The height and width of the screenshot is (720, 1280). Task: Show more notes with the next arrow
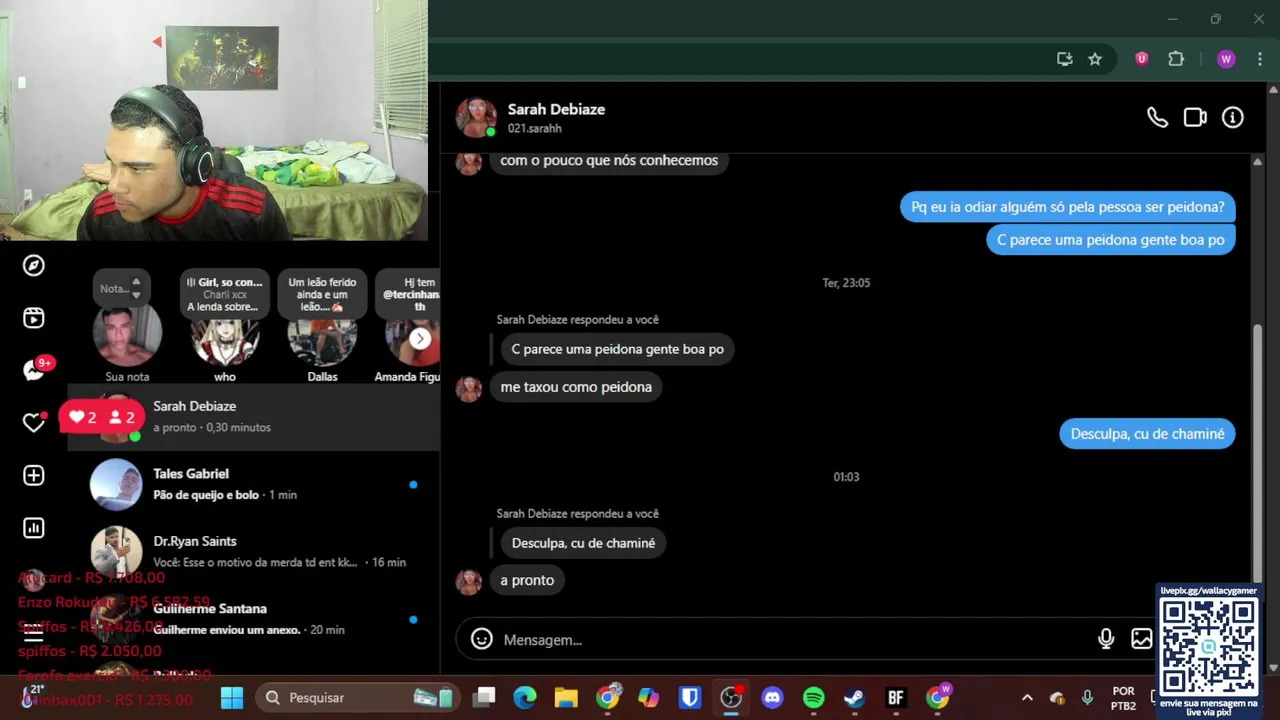click(x=420, y=339)
